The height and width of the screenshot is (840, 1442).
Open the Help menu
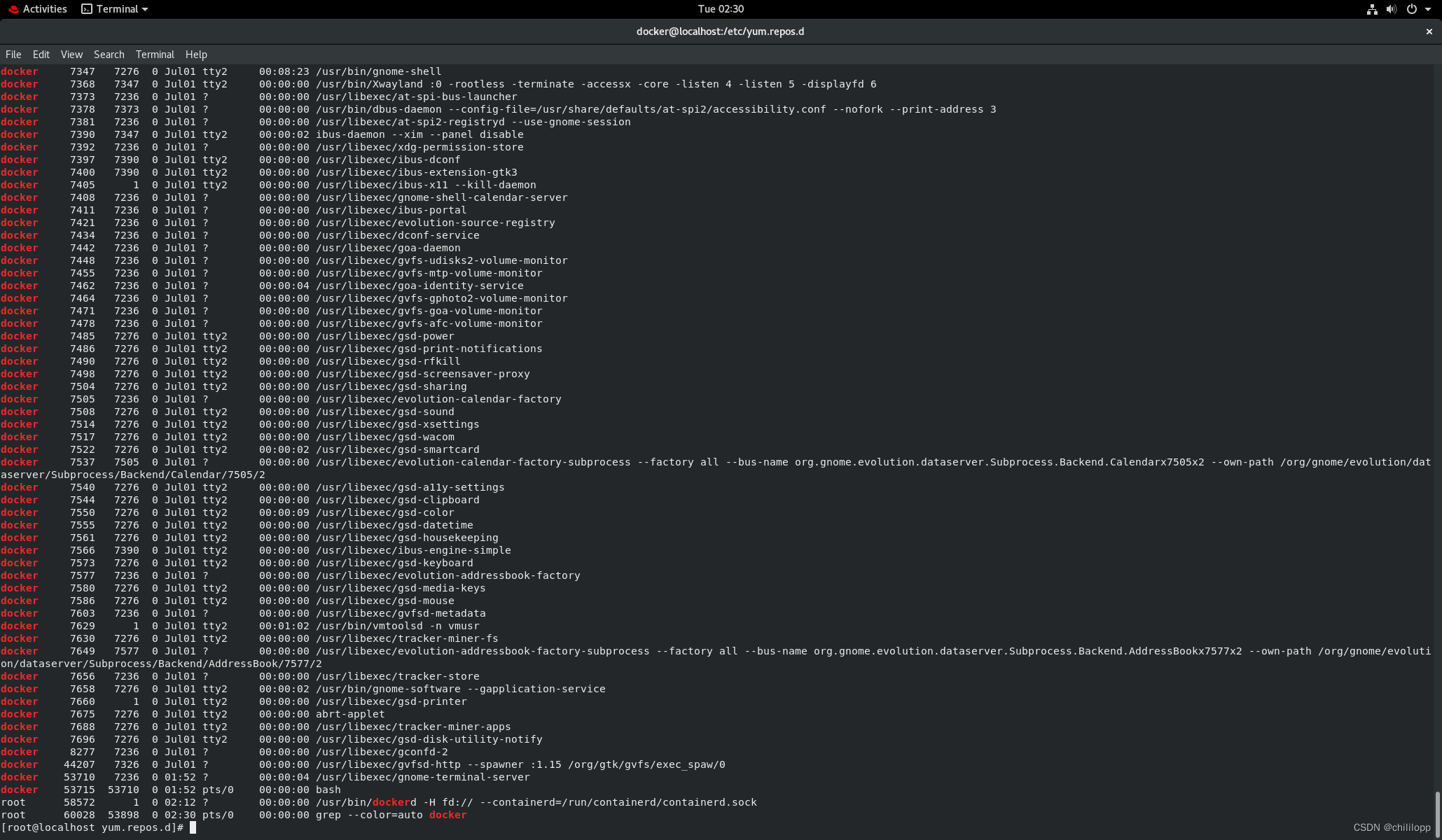click(196, 54)
